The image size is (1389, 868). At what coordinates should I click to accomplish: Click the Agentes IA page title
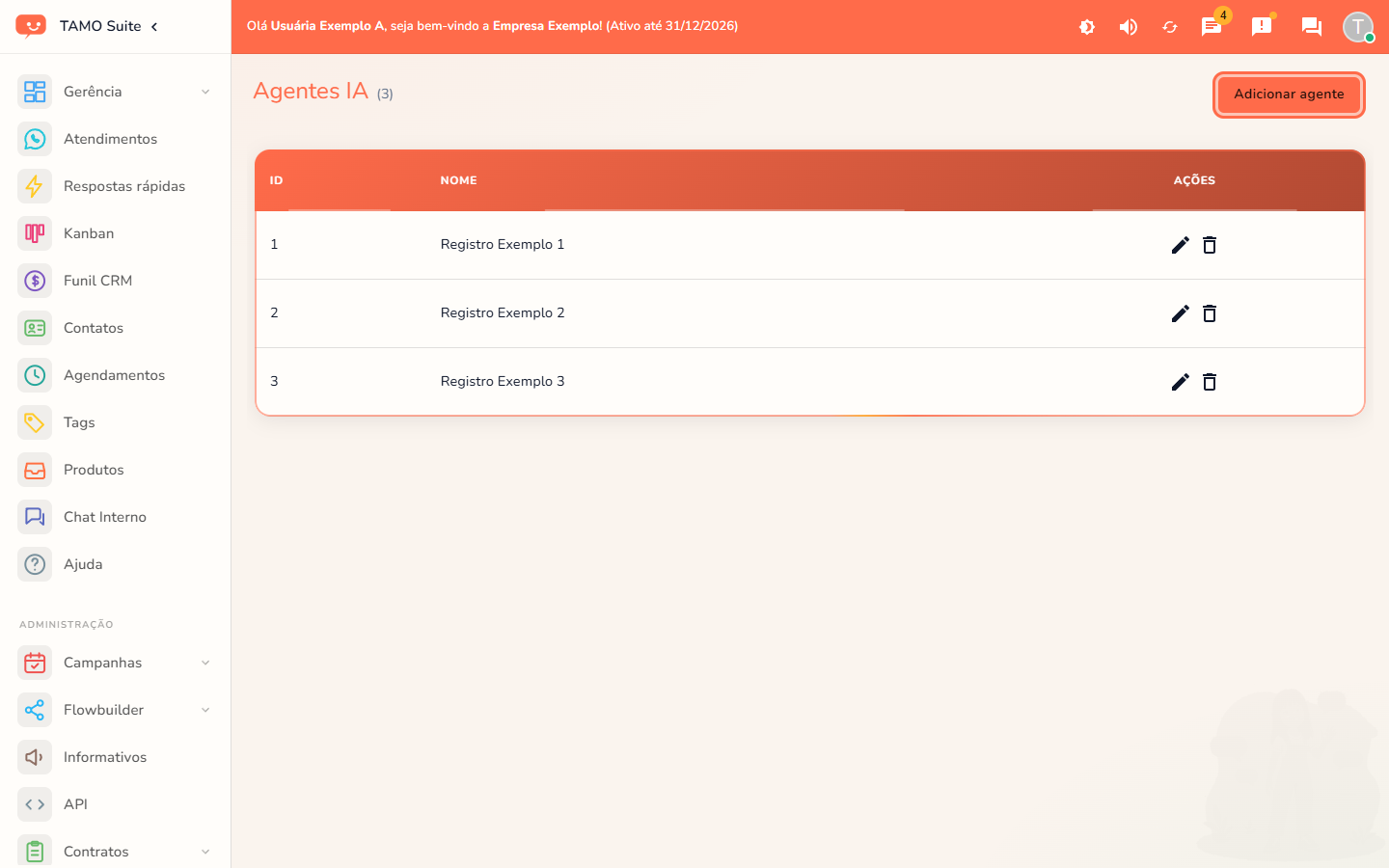tap(311, 91)
